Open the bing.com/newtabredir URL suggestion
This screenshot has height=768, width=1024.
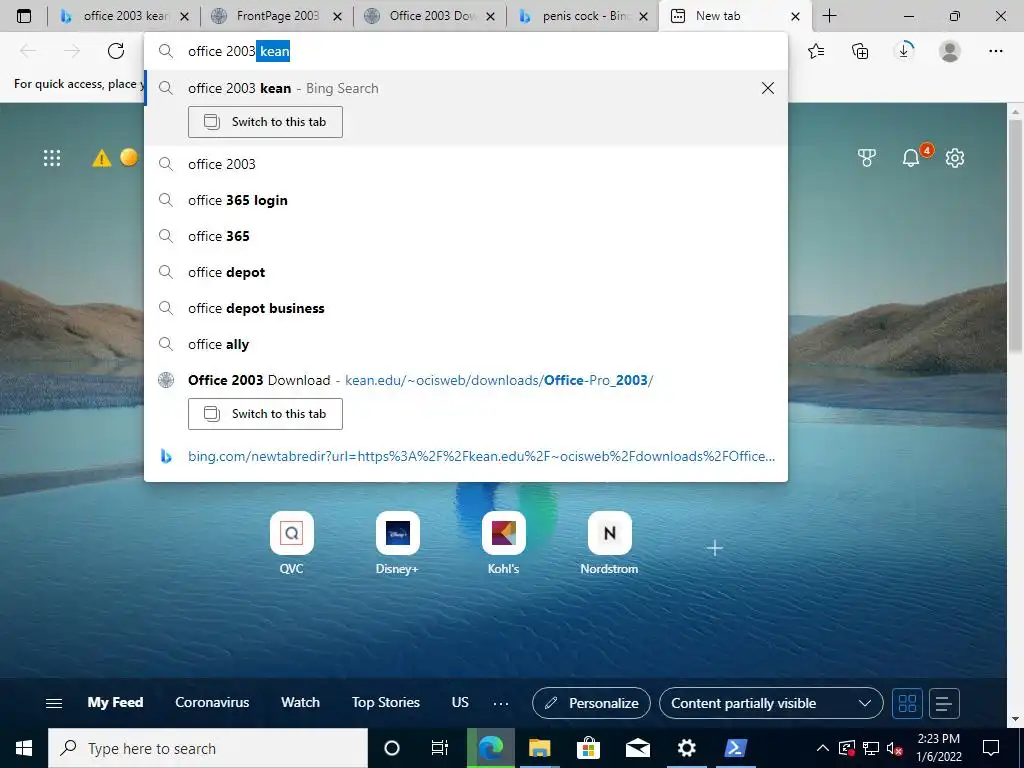(x=466, y=456)
